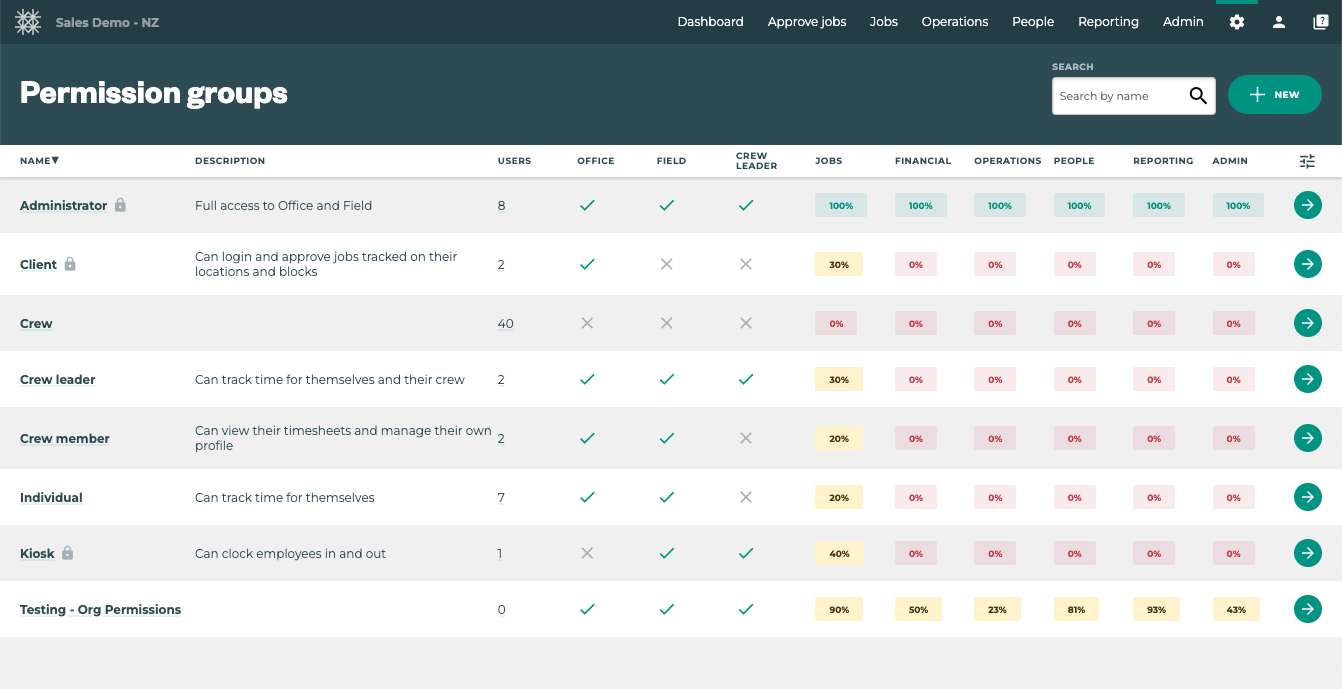Screen dimensions: 1342x689
Task: Click the NEW button
Action: click(1274, 94)
